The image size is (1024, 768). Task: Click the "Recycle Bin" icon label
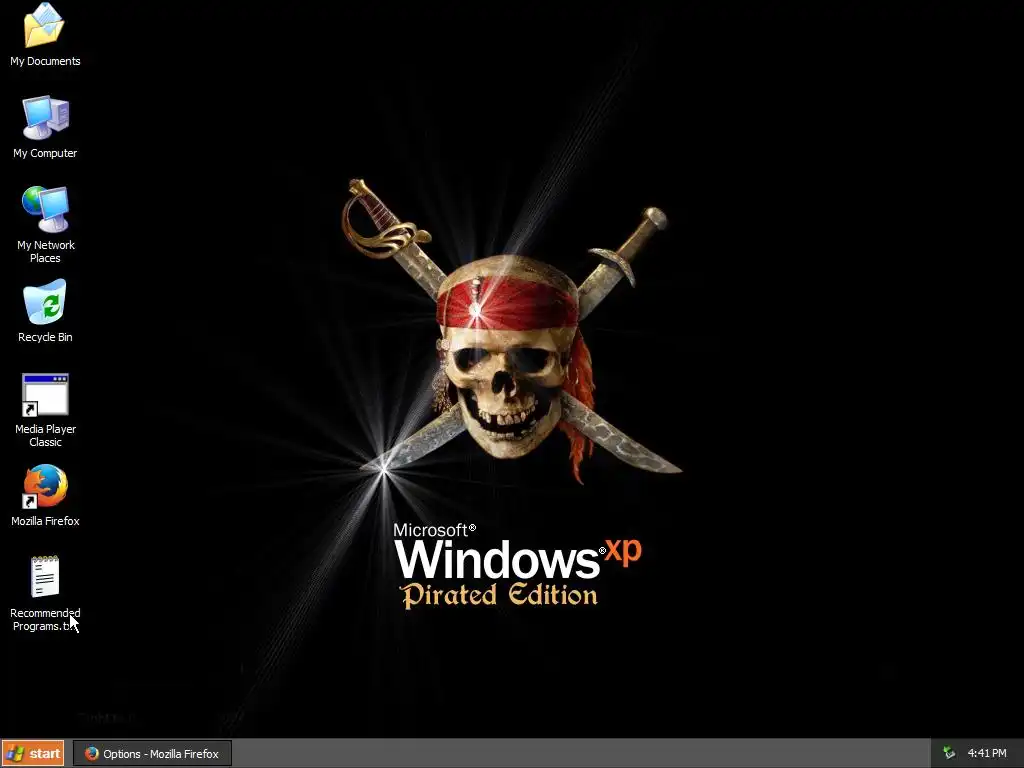(45, 338)
